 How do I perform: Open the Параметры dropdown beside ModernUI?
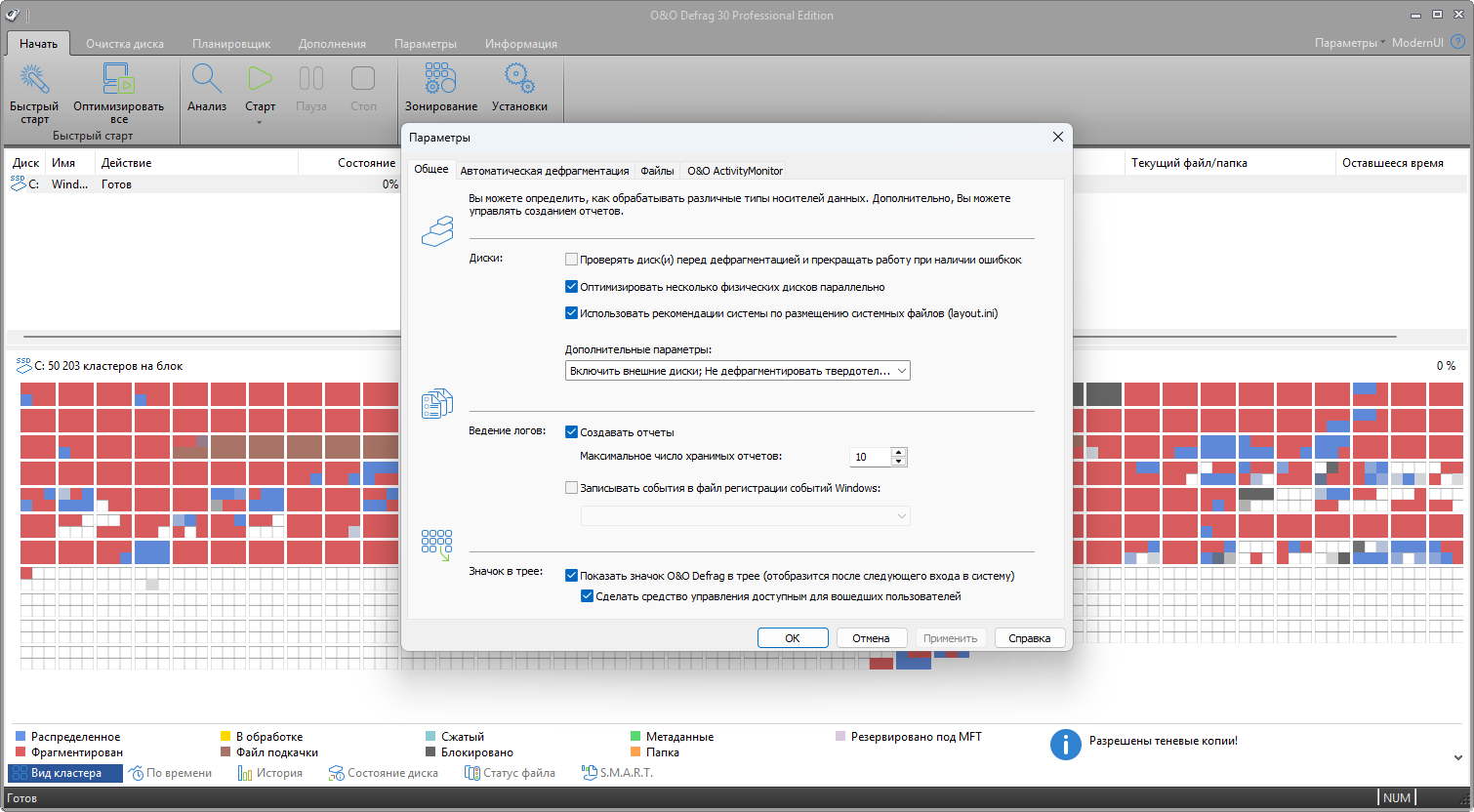coord(1349,43)
